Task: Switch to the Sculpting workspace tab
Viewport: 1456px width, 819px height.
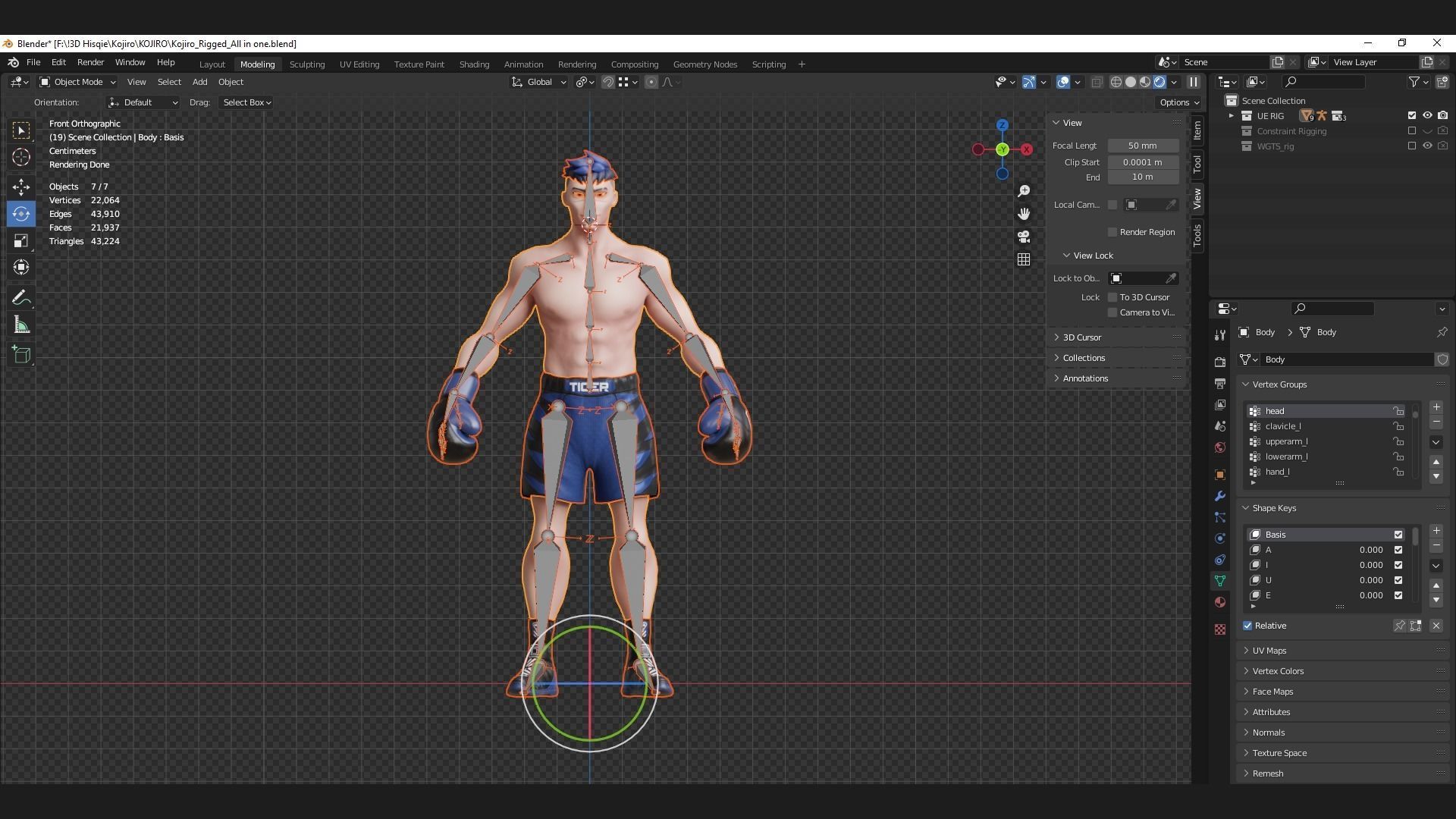Action: pos(306,64)
